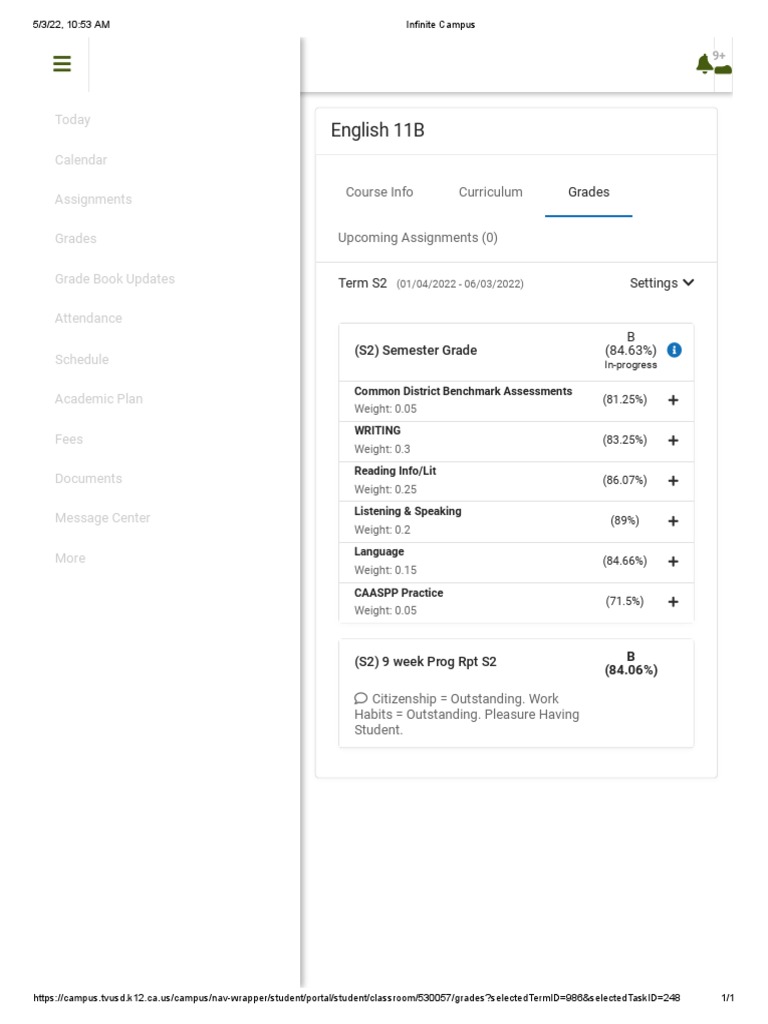Open Grade Book Updates link

[x=115, y=279]
